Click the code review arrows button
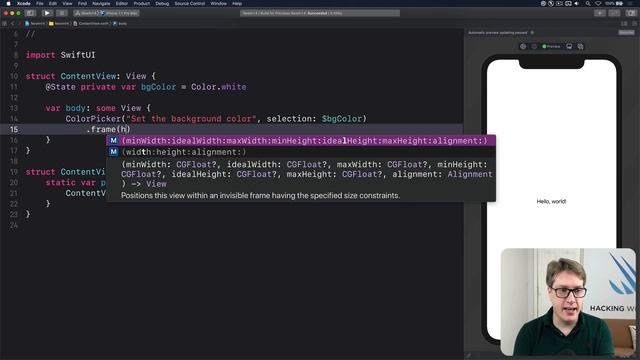Image resolution: width=640 pixels, height=360 pixels. click(614, 13)
